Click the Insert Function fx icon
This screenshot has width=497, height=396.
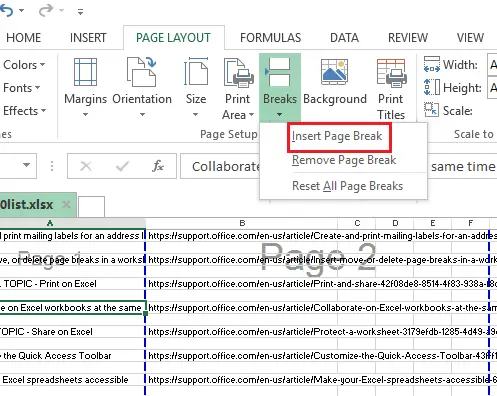coord(158,166)
